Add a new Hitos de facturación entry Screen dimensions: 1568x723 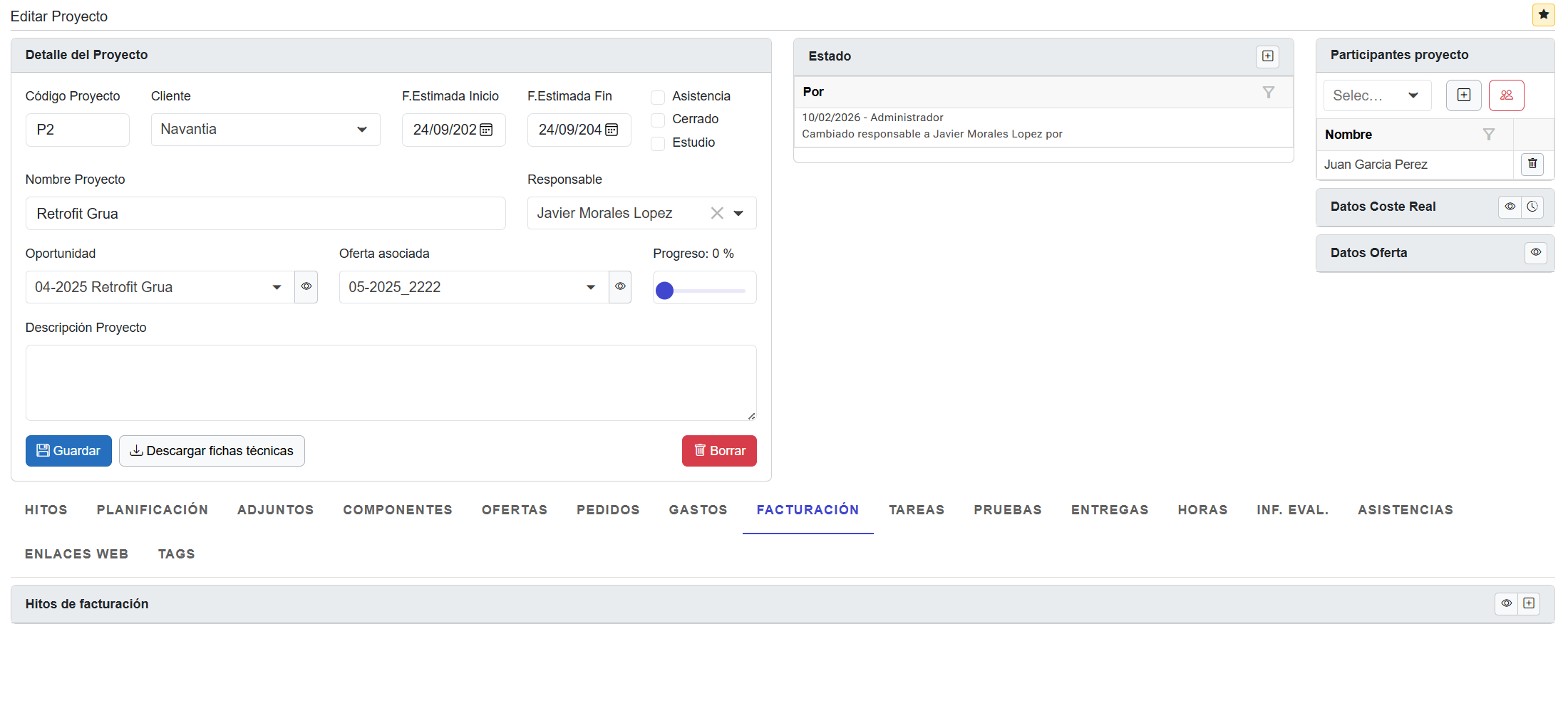click(x=1529, y=603)
